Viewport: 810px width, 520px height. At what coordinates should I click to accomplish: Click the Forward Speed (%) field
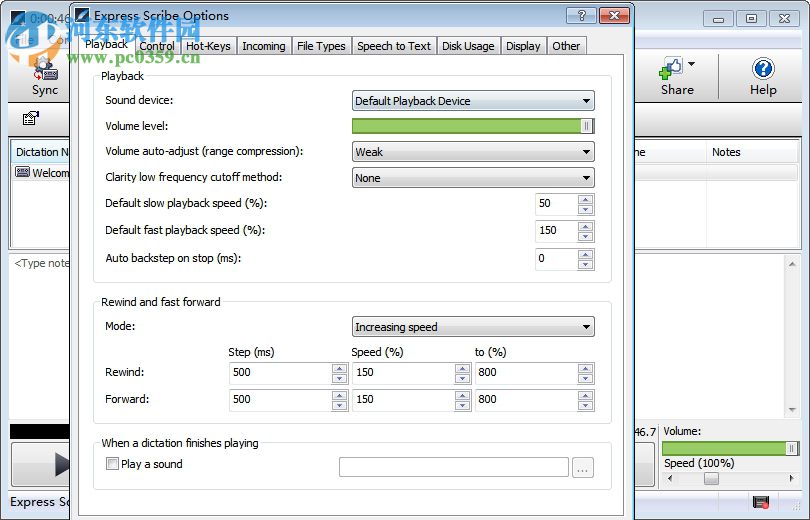tap(403, 400)
